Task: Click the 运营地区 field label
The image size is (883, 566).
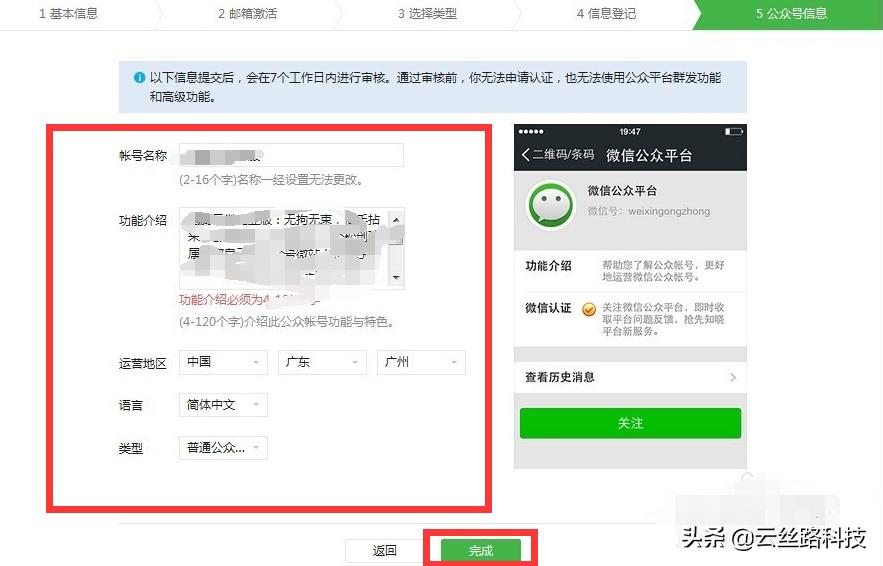Action: click(x=142, y=364)
